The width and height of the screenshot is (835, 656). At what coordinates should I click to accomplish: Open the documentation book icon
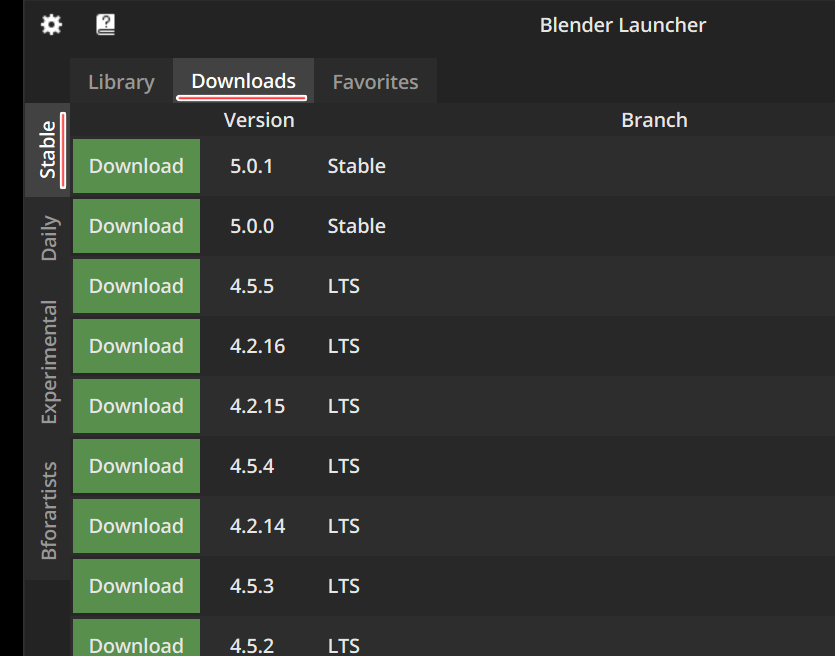click(105, 25)
